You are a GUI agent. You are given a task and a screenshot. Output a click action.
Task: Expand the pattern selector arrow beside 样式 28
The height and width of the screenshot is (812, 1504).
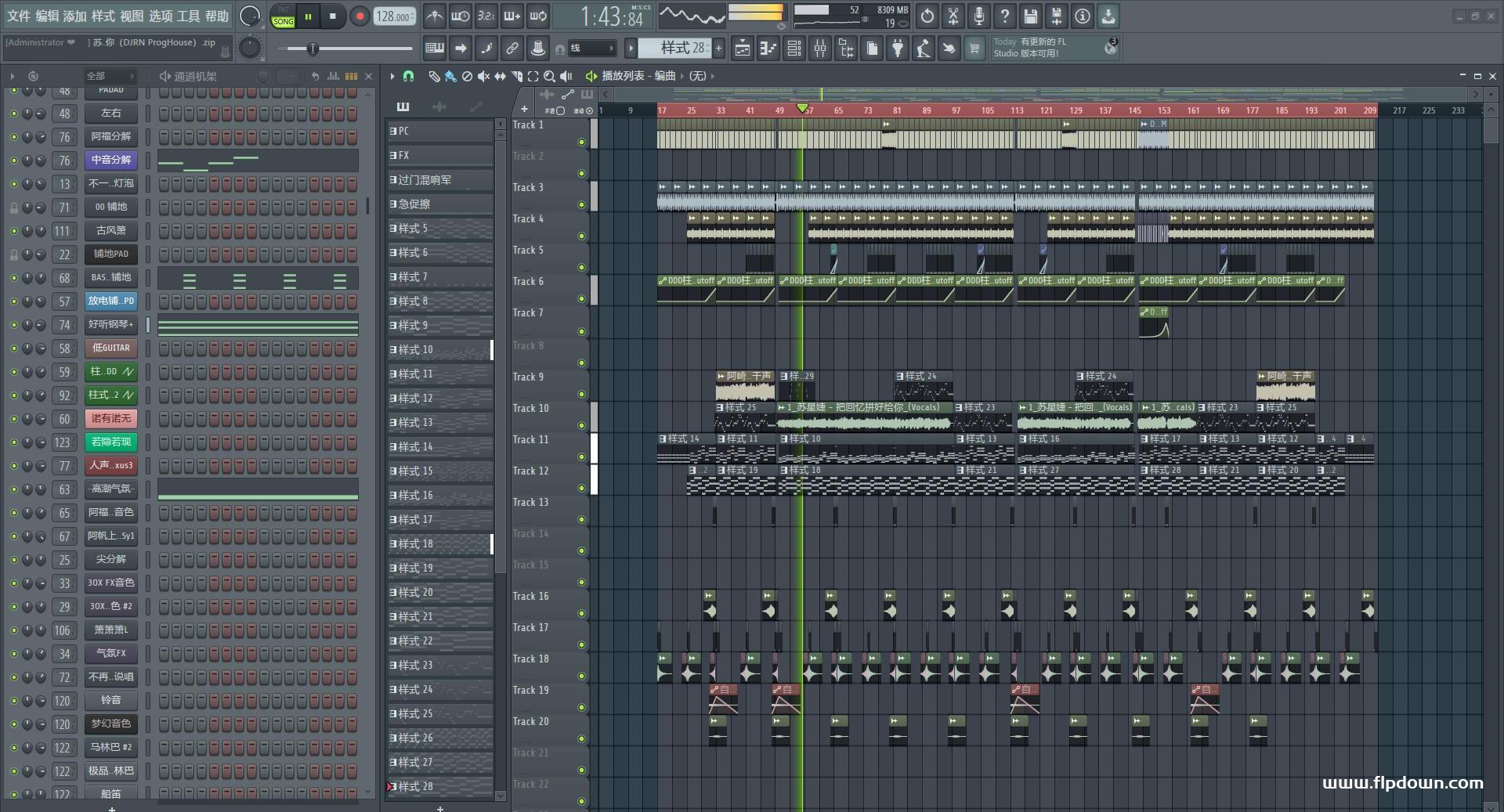pyautogui.click(x=631, y=49)
